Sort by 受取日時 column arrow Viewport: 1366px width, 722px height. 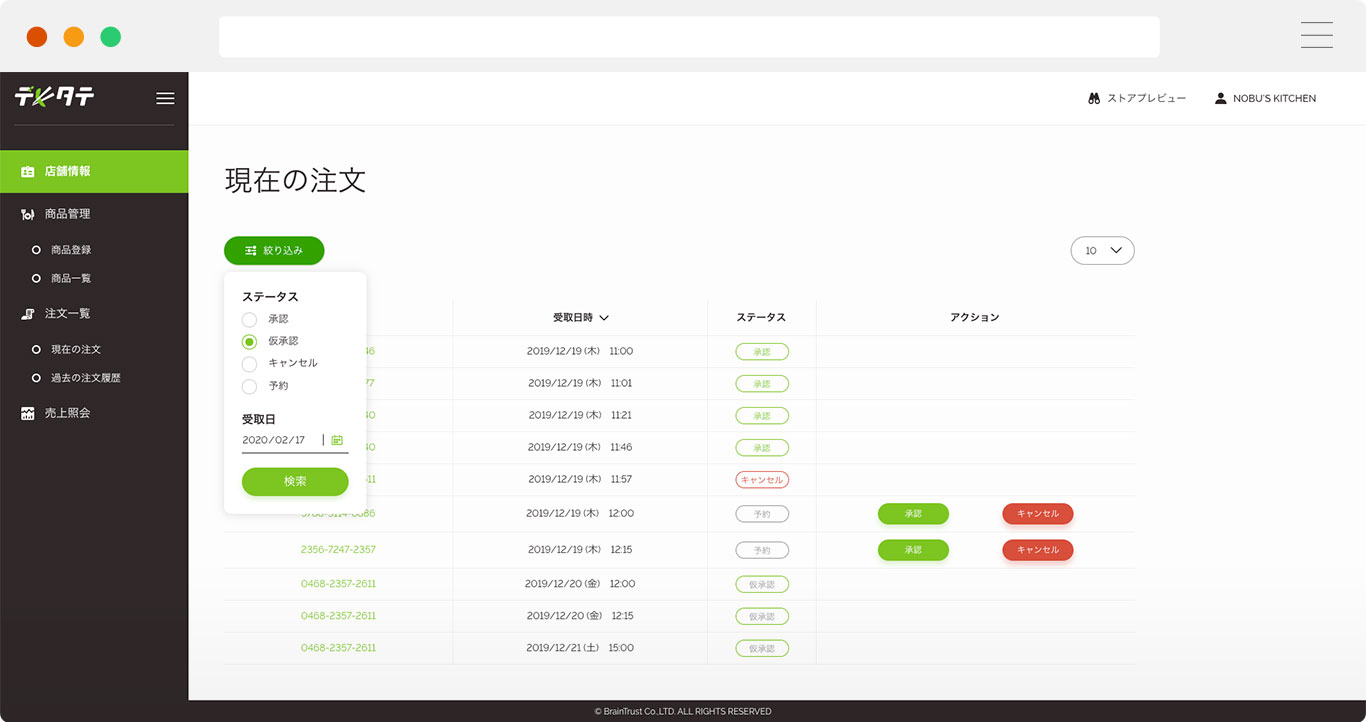click(x=604, y=318)
